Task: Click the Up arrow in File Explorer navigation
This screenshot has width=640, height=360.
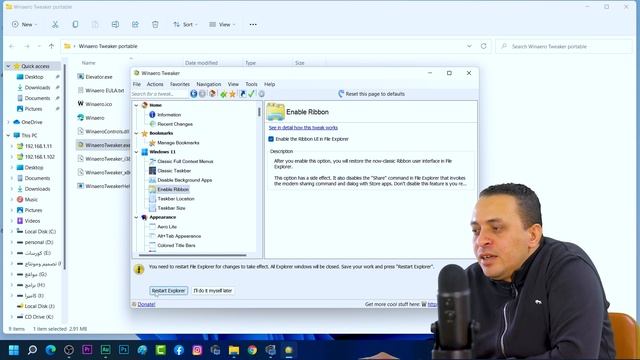Action: pyautogui.click(x=51, y=46)
